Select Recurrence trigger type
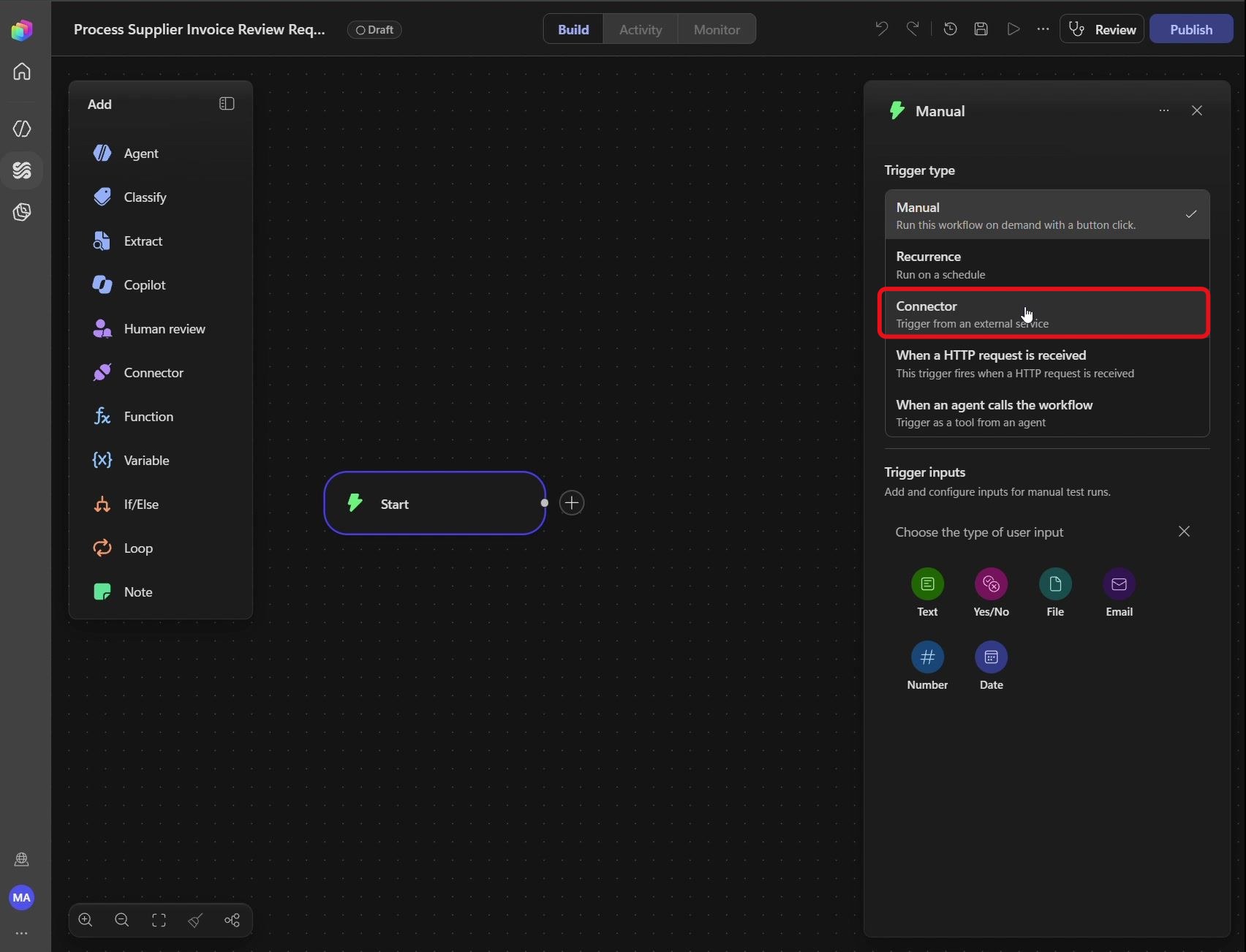The image size is (1246, 952). click(x=1046, y=265)
